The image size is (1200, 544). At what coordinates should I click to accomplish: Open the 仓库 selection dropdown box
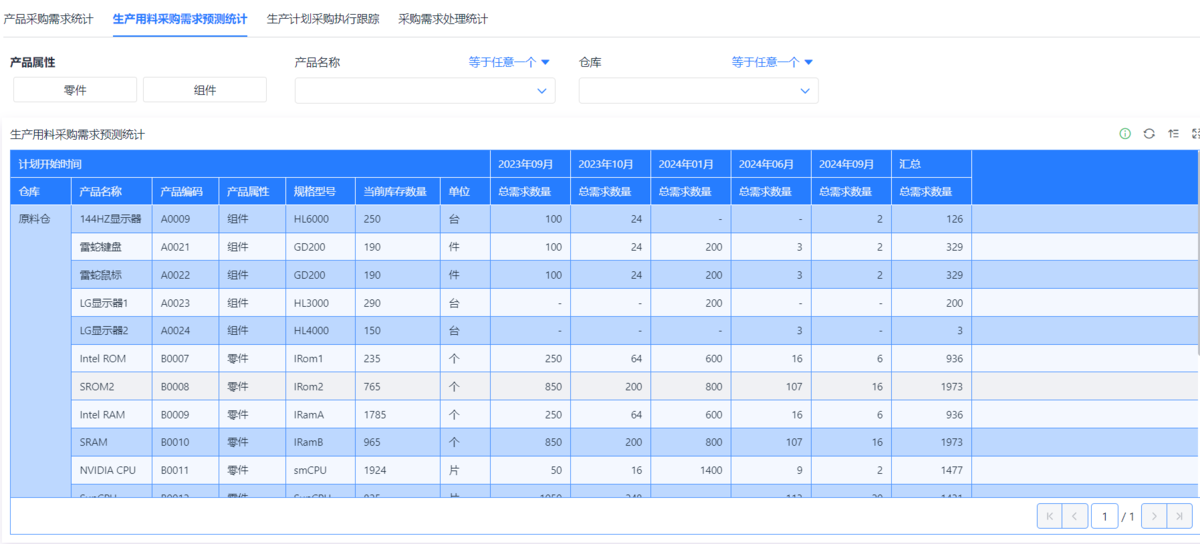point(698,91)
